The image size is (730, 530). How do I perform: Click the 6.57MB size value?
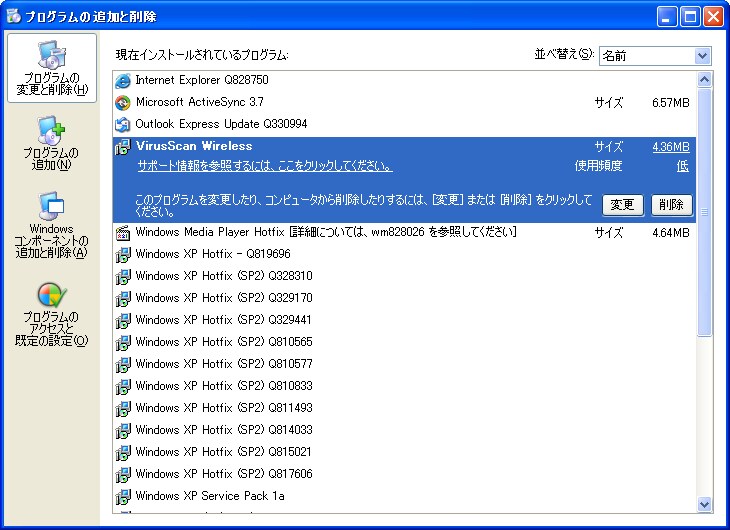(x=671, y=103)
